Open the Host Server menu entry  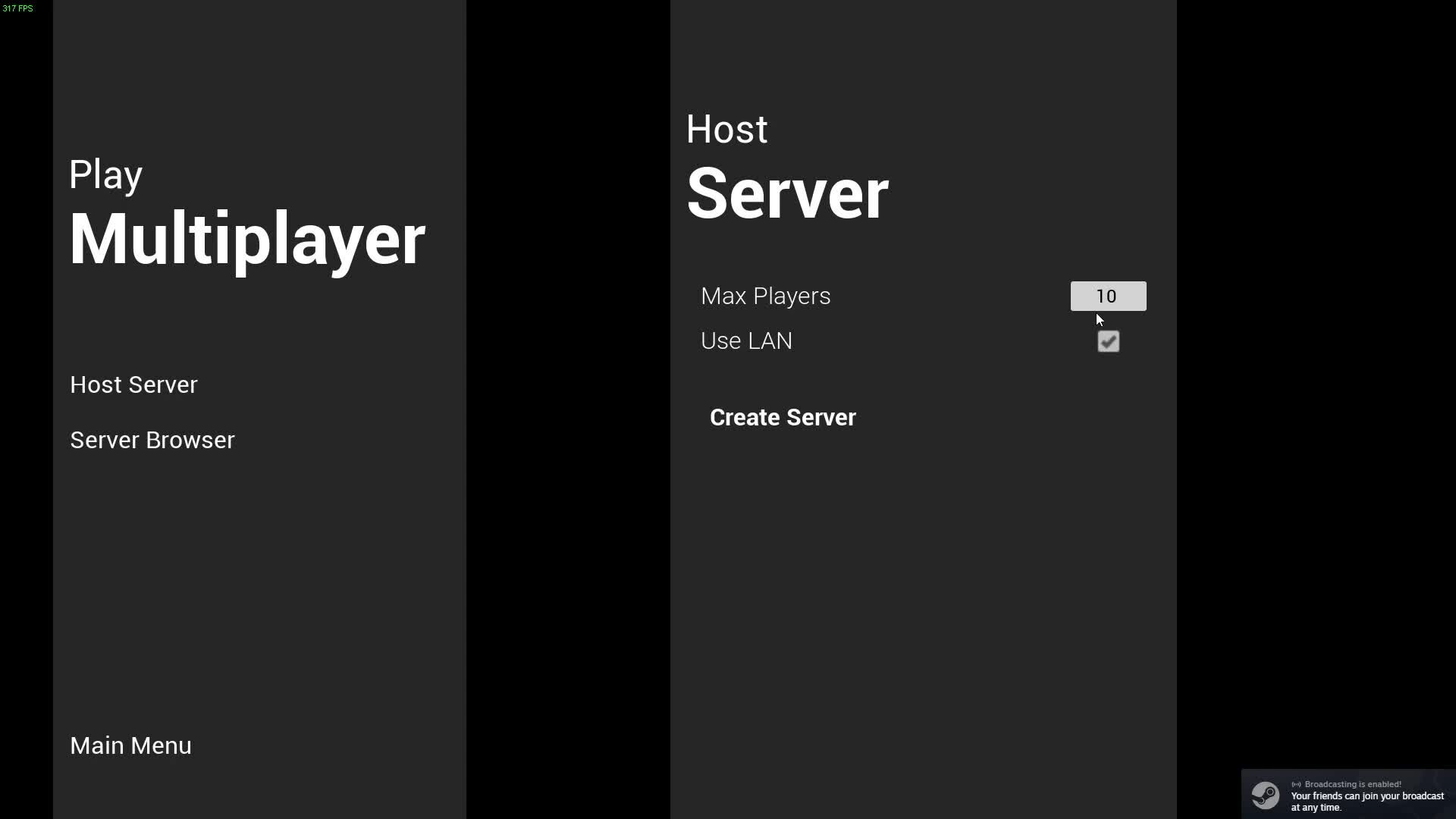pos(133,384)
